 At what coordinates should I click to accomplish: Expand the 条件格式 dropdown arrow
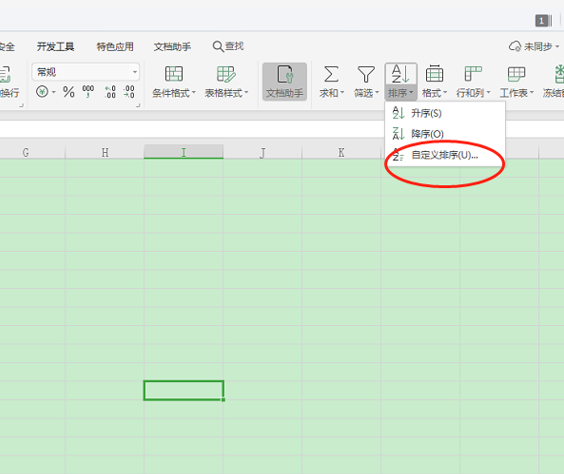[x=194, y=93]
